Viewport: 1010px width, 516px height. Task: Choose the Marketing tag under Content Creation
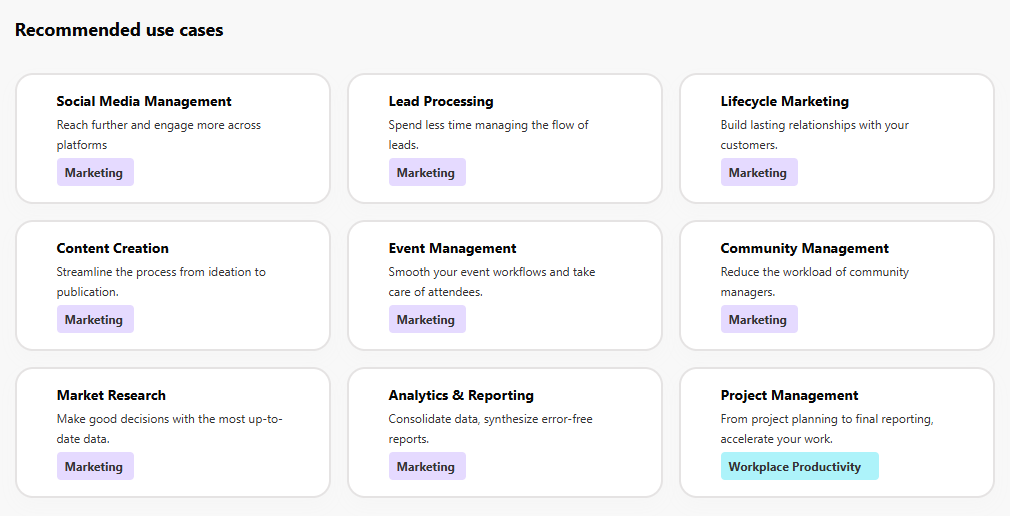pyautogui.click(x=94, y=320)
